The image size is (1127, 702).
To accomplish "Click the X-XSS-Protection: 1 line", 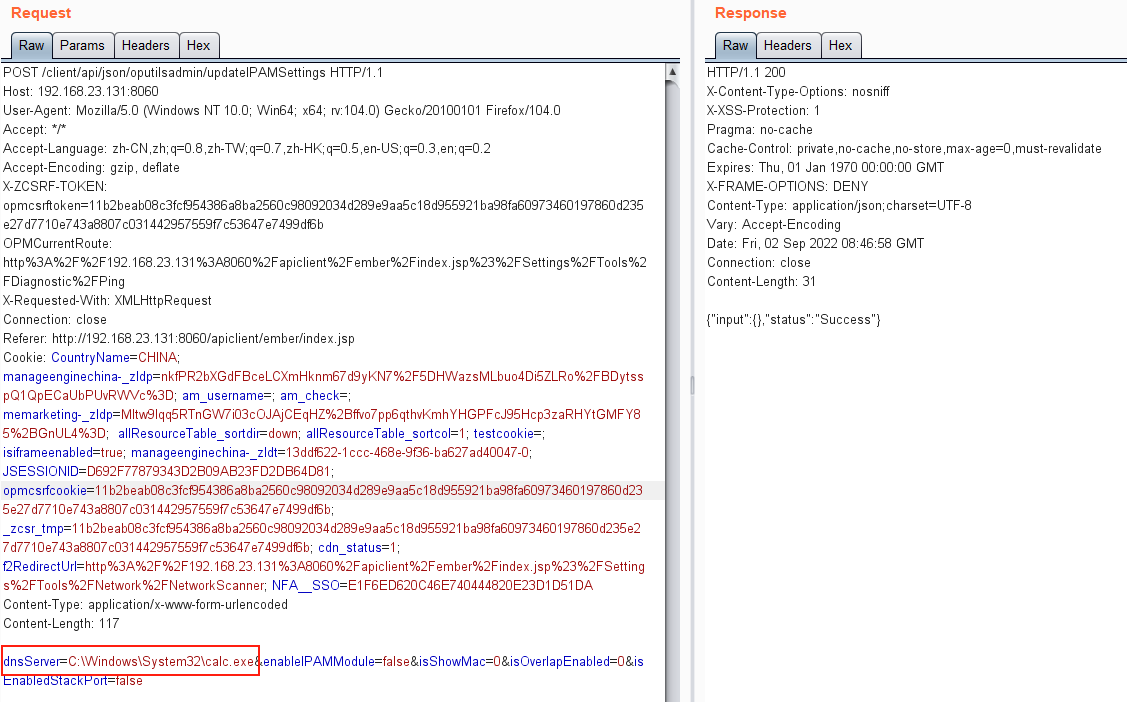I will tap(763, 111).
